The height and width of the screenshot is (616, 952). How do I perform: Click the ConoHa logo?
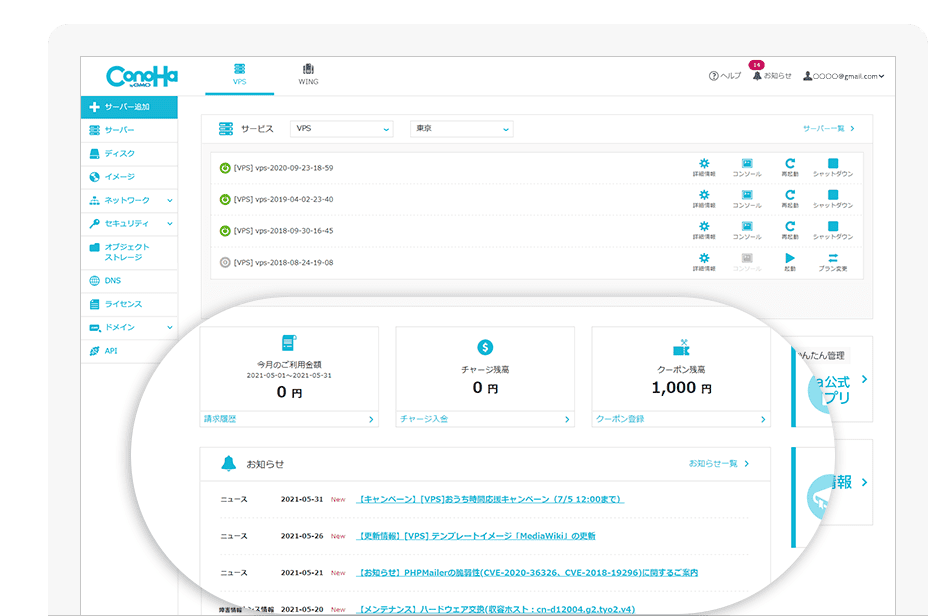click(142, 76)
